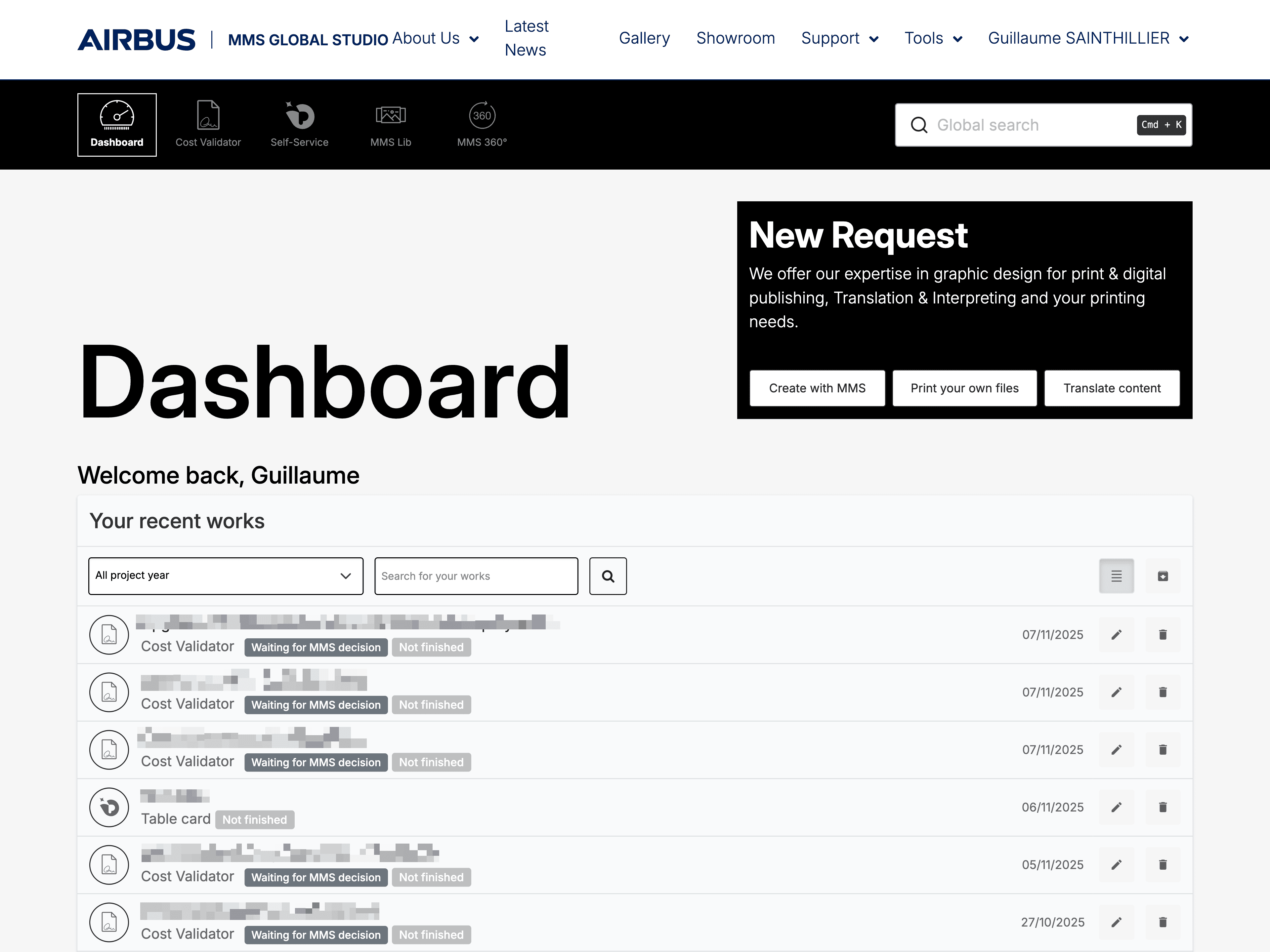Select the Self-Service tool

[299, 123]
